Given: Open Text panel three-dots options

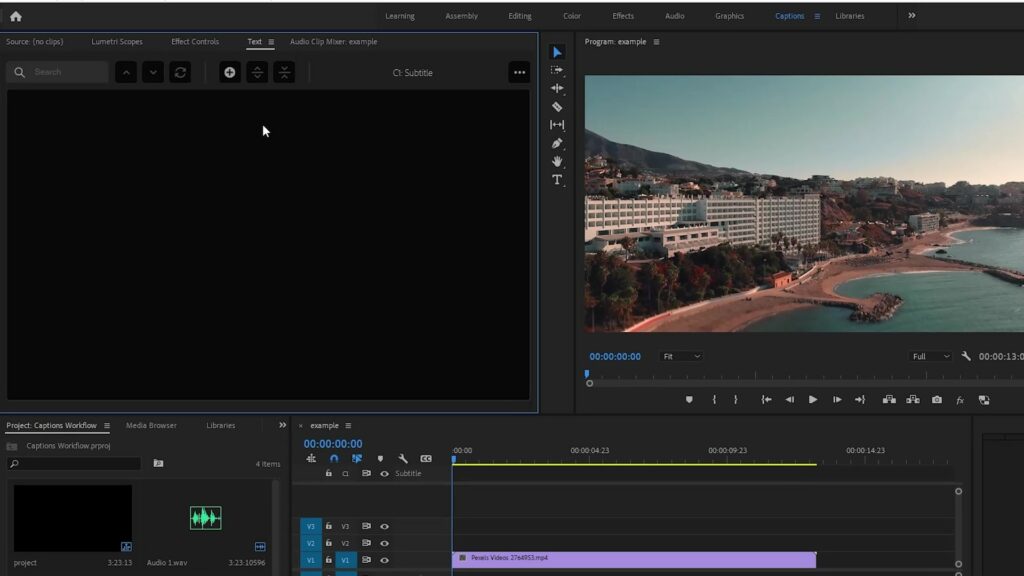Looking at the screenshot, I should 519,72.
